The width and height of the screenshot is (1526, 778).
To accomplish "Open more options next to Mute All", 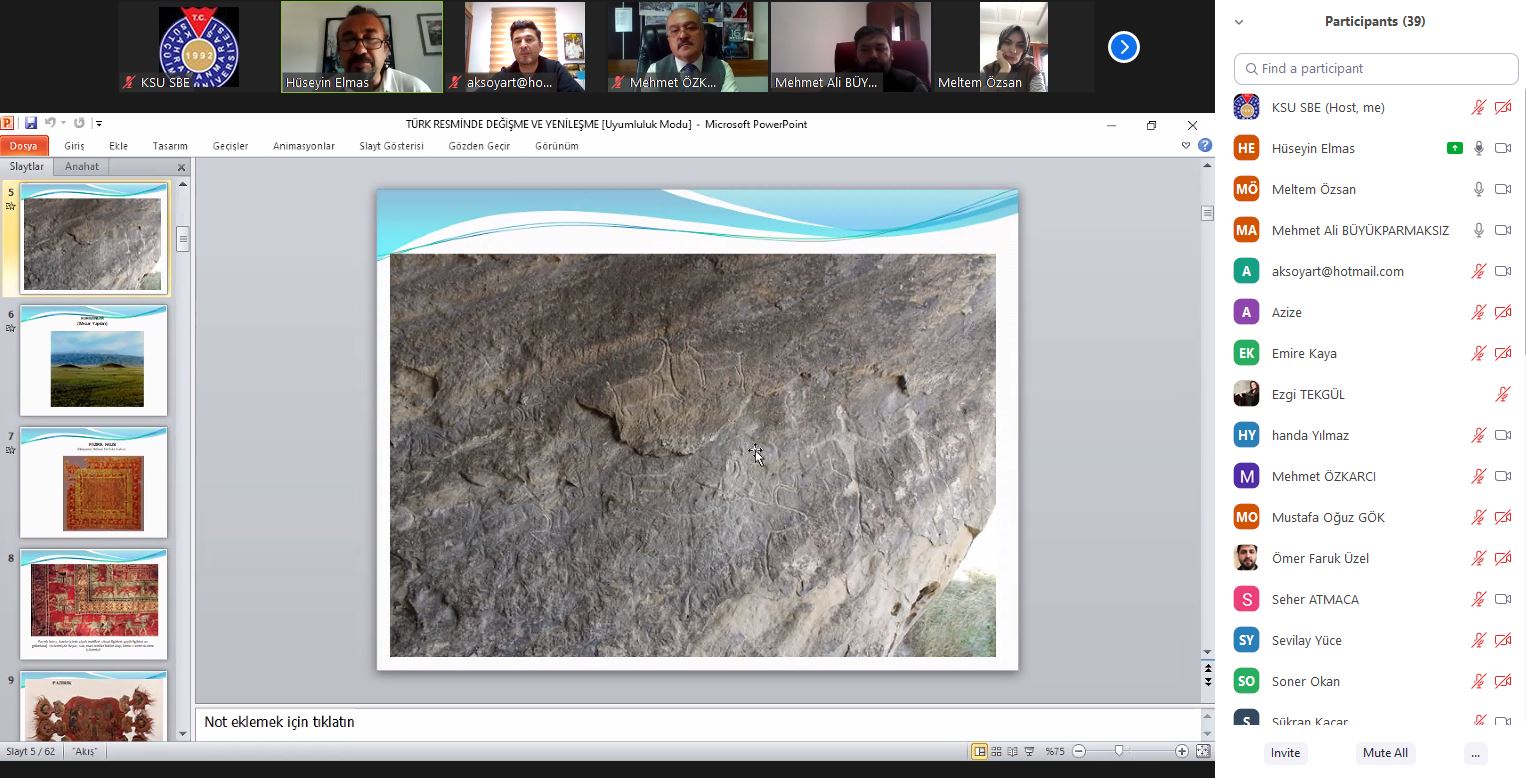I will [1475, 753].
